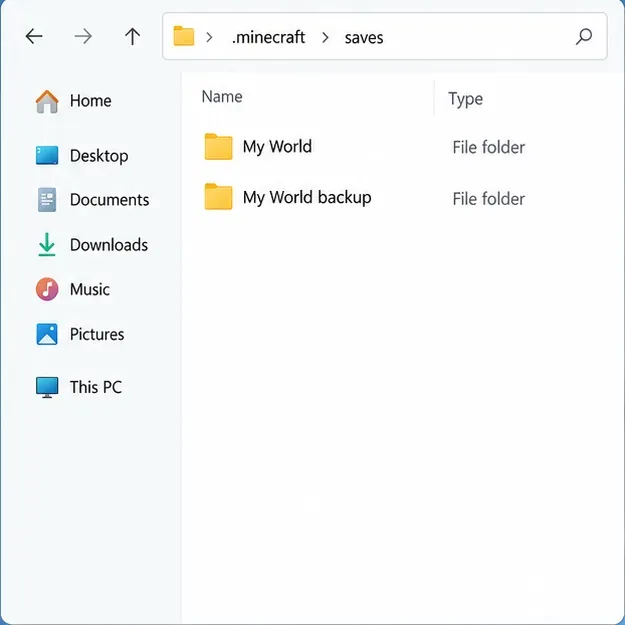The width and height of the screenshot is (625, 625).
Task: Open Downloads in the navigation pane
Action: tap(109, 245)
